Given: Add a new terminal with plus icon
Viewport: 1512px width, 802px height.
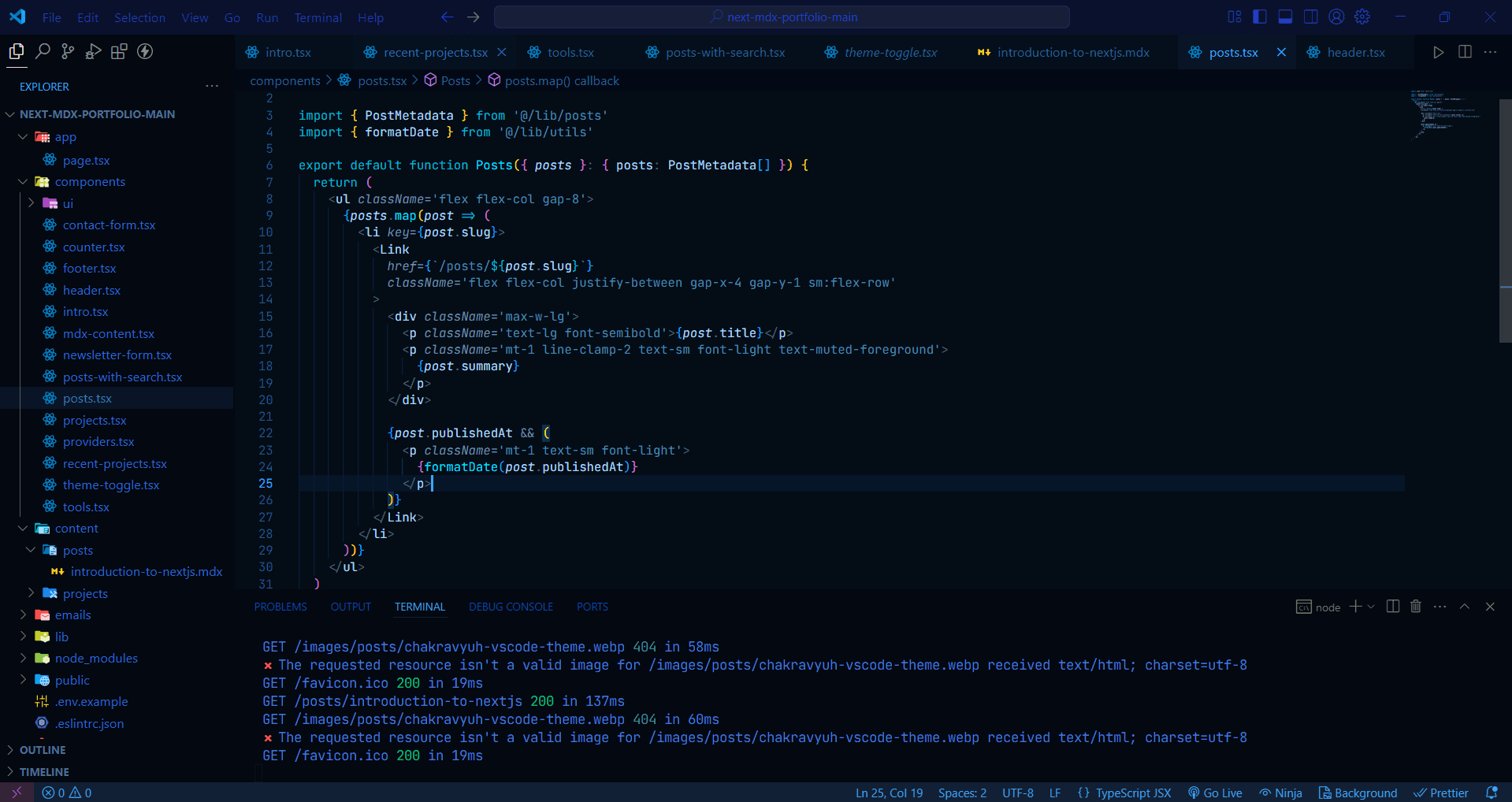Looking at the screenshot, I should 1355,607.
